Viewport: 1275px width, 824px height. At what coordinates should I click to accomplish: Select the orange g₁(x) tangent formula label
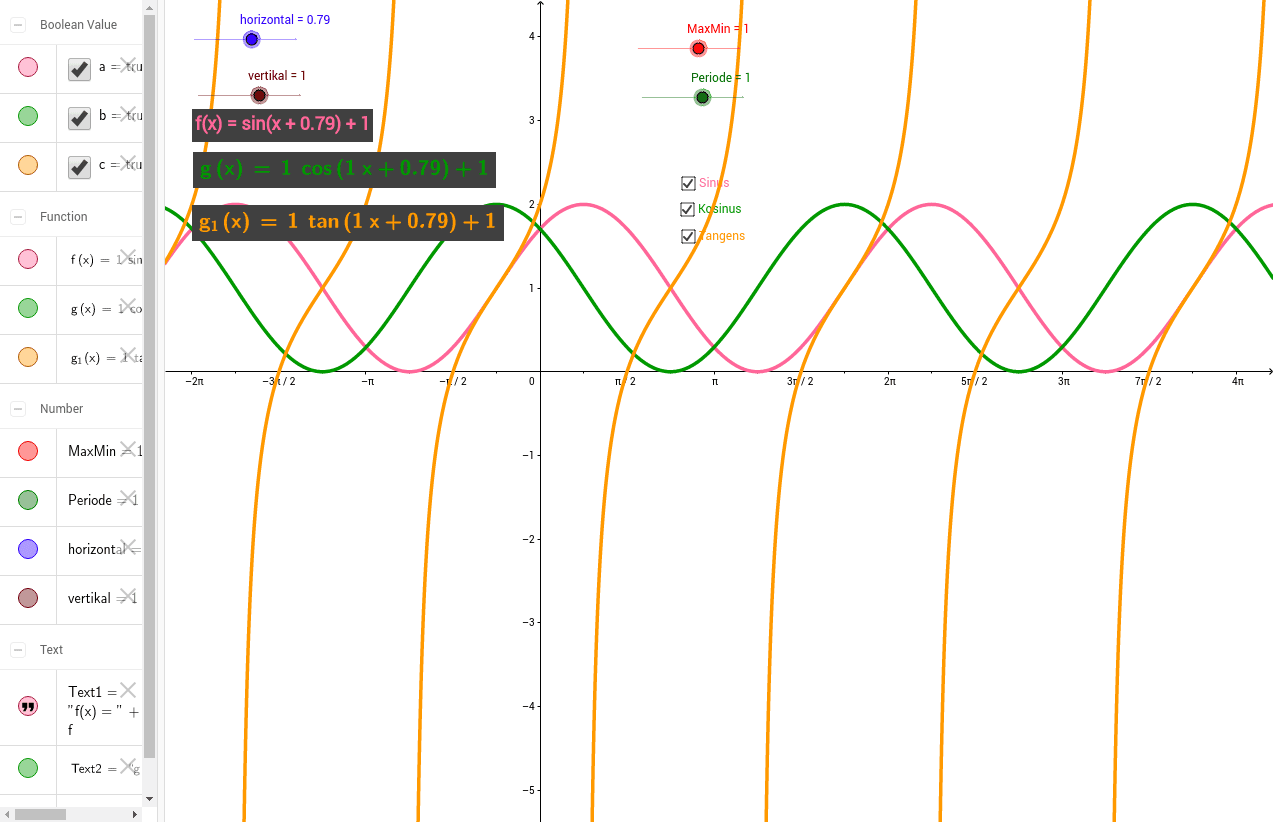(x=348, y=222)
